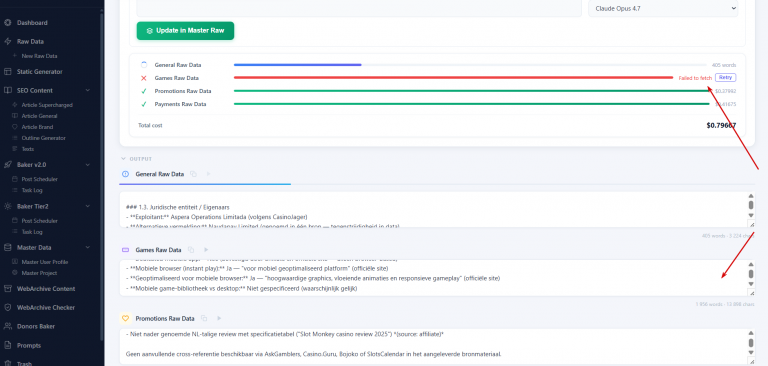This screenshot has width=768, height=366.
Task: Open WebArchive Content in sidebar
Action: pyautogui.click(x=46, y=289)
